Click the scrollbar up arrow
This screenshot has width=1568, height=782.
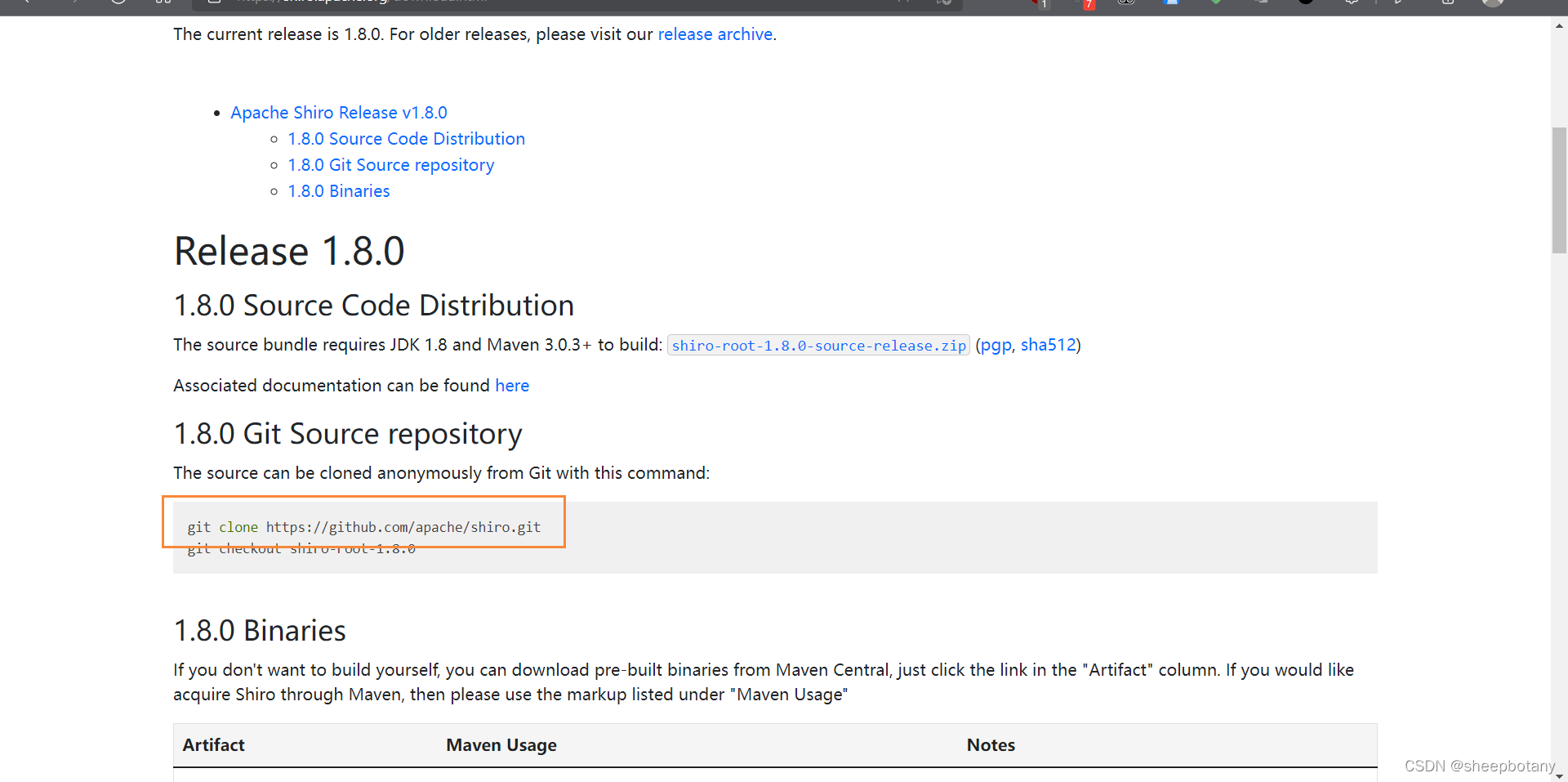(1560, 25)
